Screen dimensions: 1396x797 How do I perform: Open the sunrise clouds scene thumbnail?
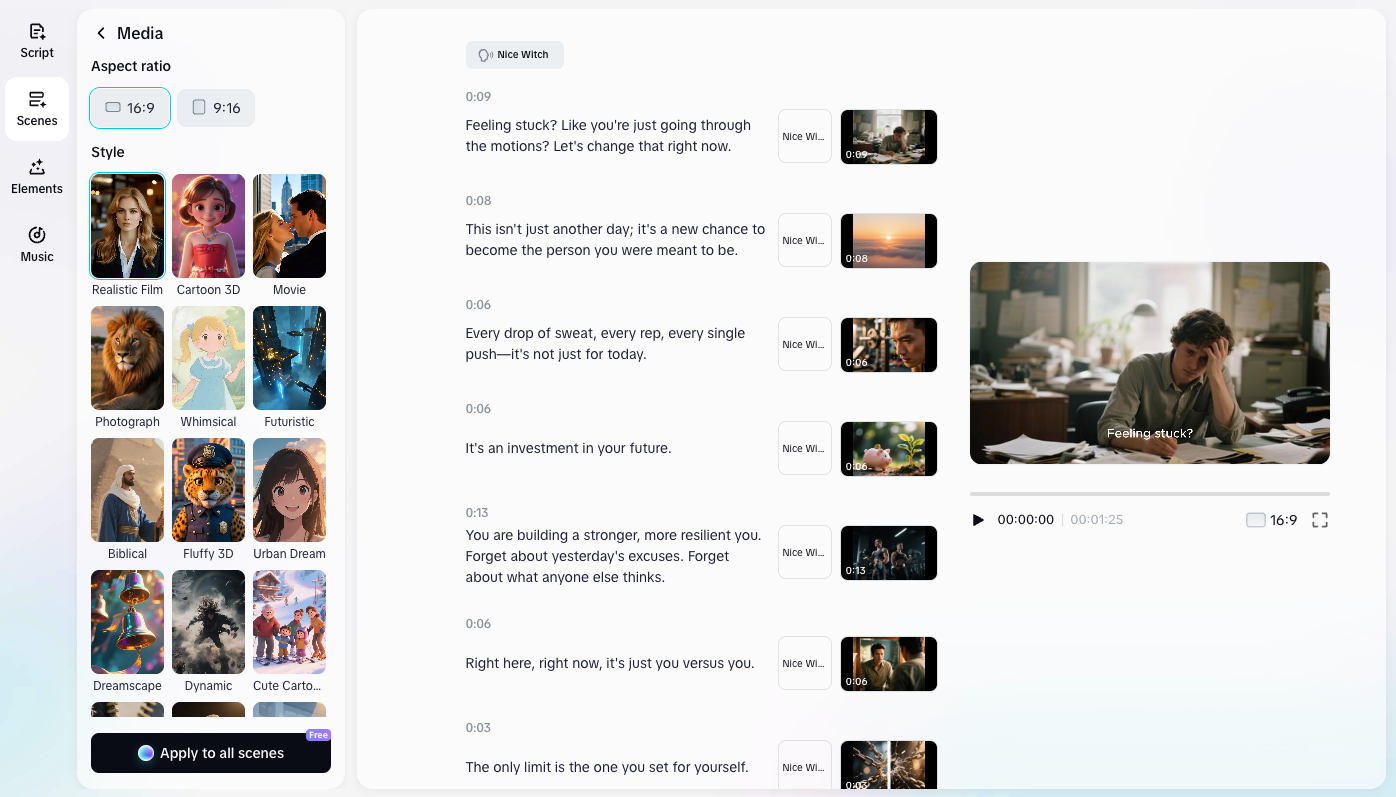tap(889, 241)
